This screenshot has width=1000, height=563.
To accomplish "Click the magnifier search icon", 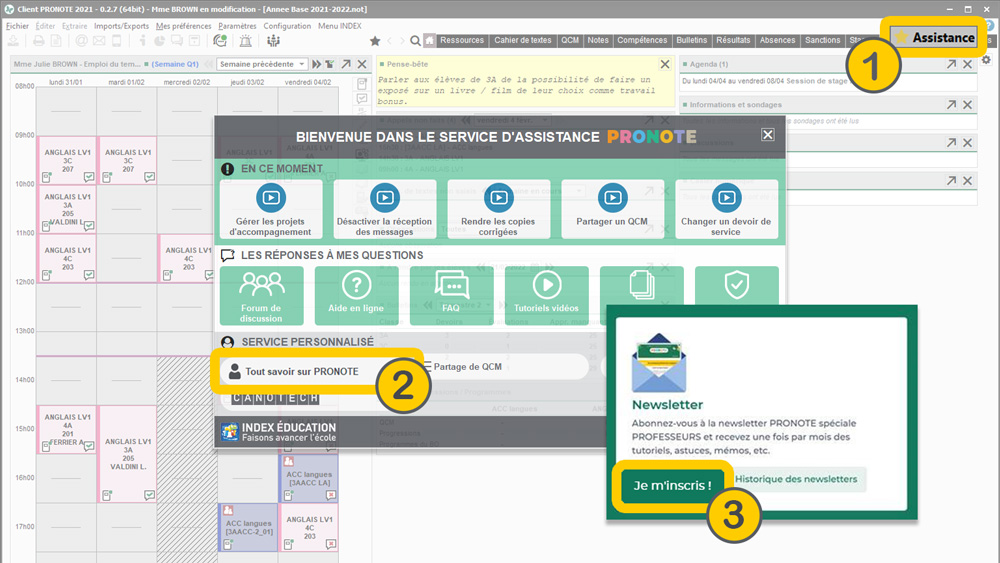I will [x=415, y=41].
